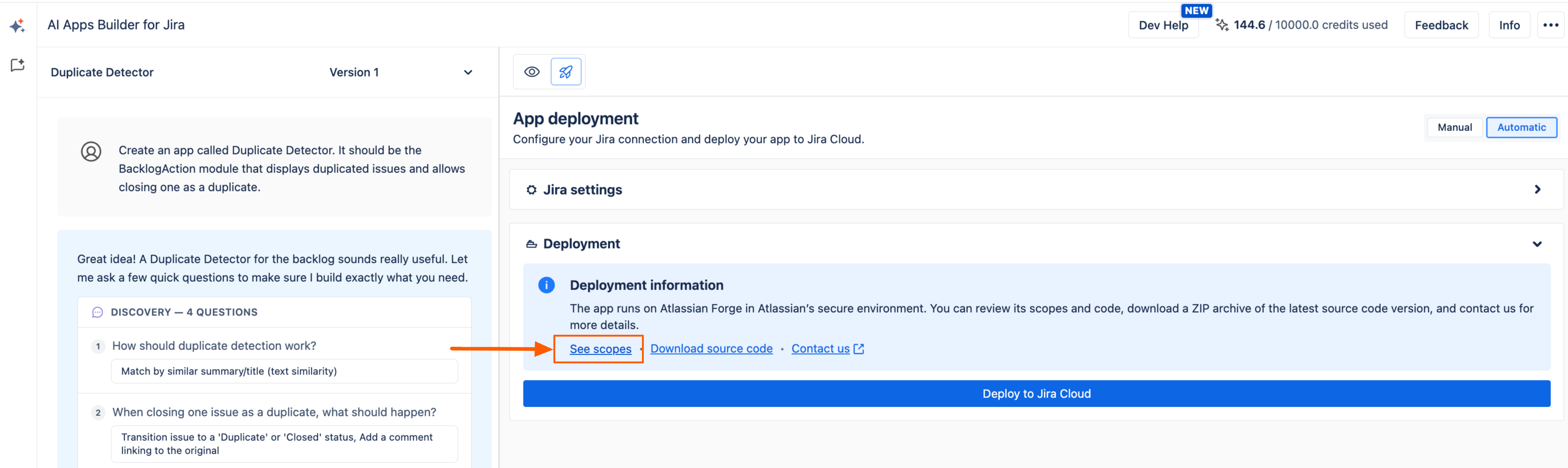Click the blue deployment info icon
The image size is (1568, 468).
[546, 285]
